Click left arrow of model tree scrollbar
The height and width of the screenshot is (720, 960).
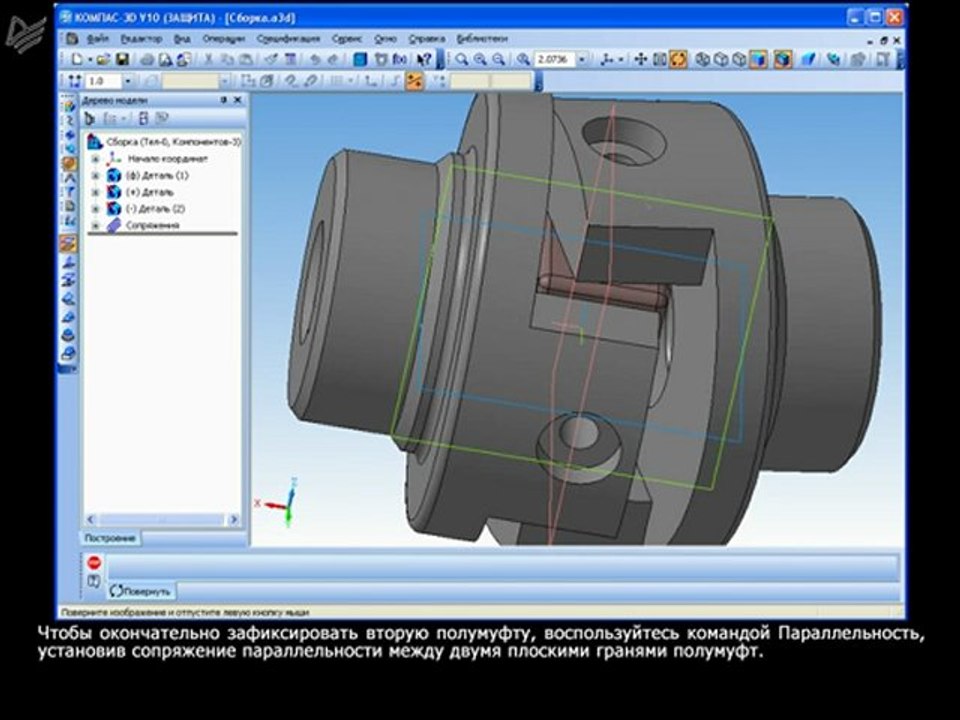[91, 520]
